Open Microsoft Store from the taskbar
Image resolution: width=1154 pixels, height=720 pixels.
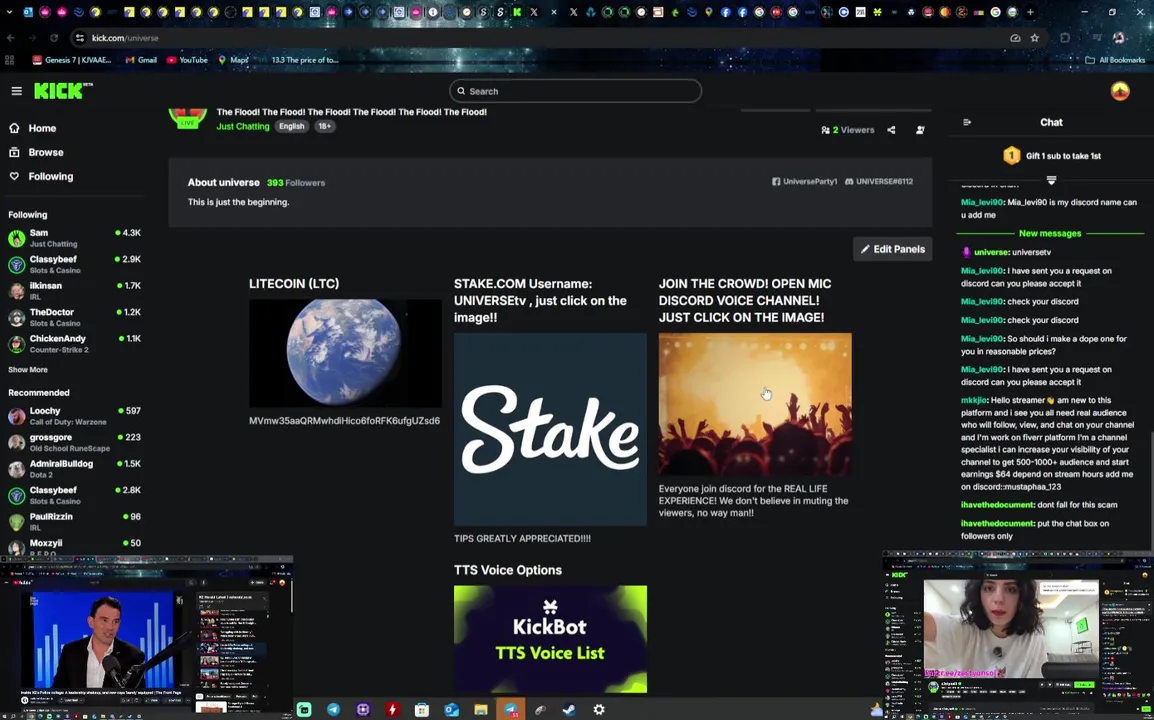pos(422,710)
